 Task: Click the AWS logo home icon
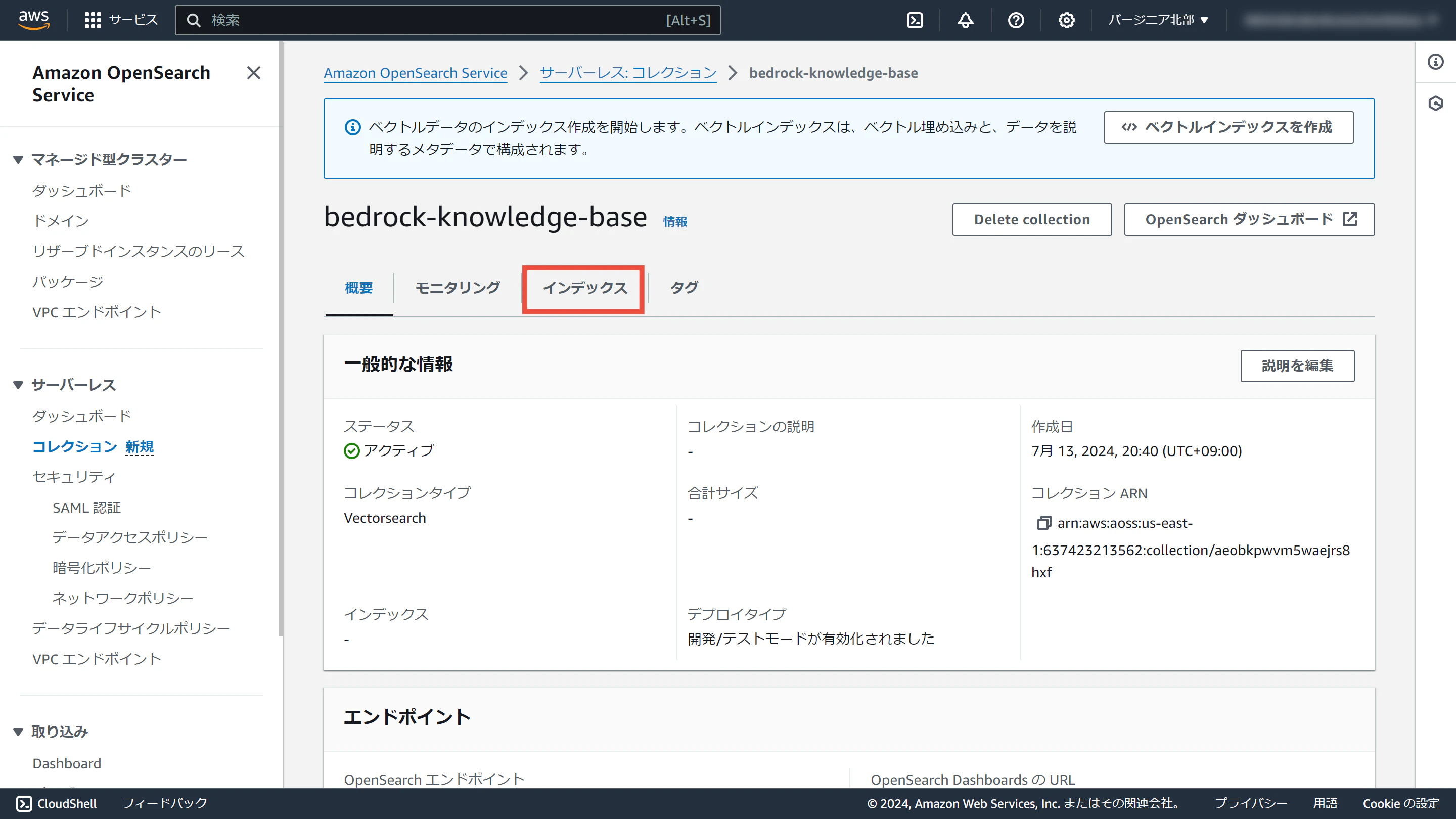[x=34, y=20]
